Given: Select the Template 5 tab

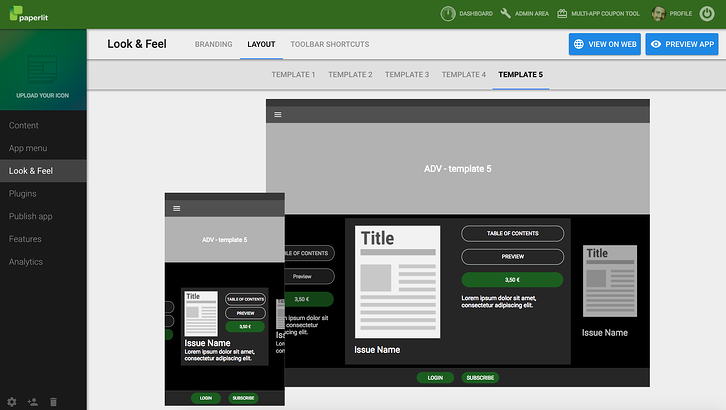Looking at the screenshot, I should (x=520, y=75).
